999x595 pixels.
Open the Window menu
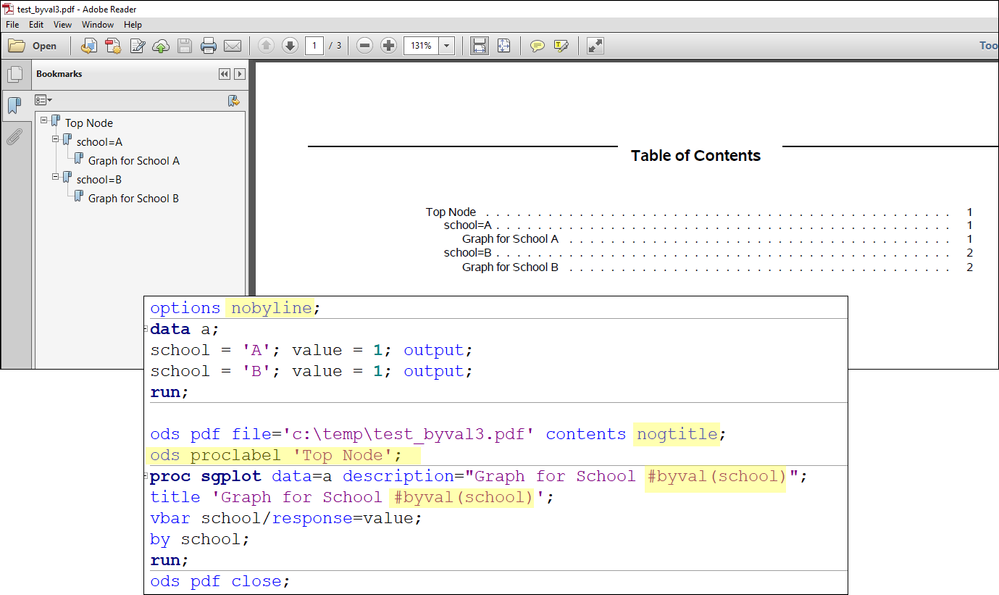(97, 24)
